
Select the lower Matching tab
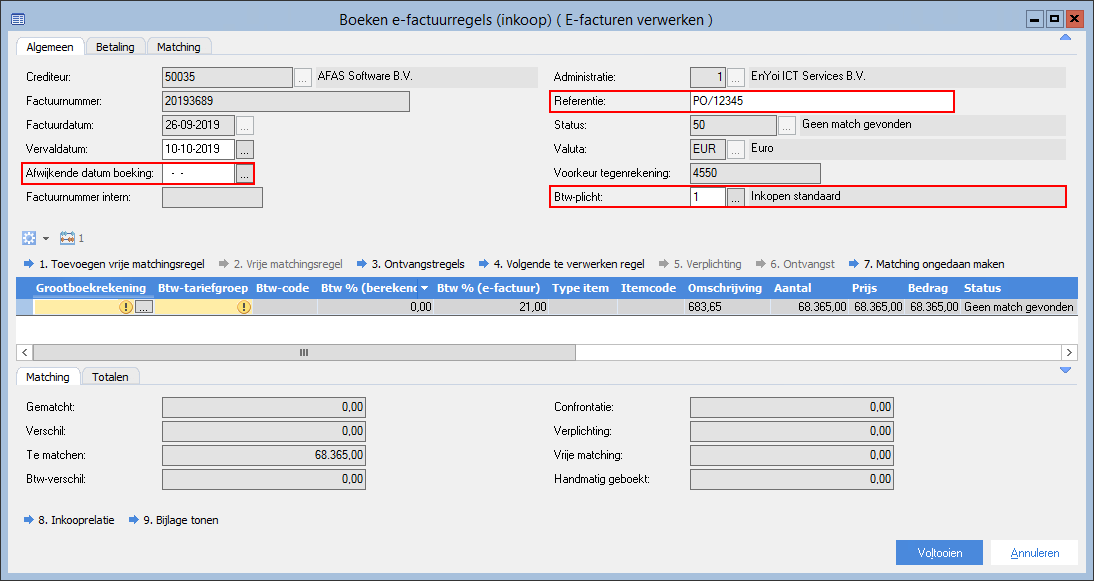click(47, 377)
